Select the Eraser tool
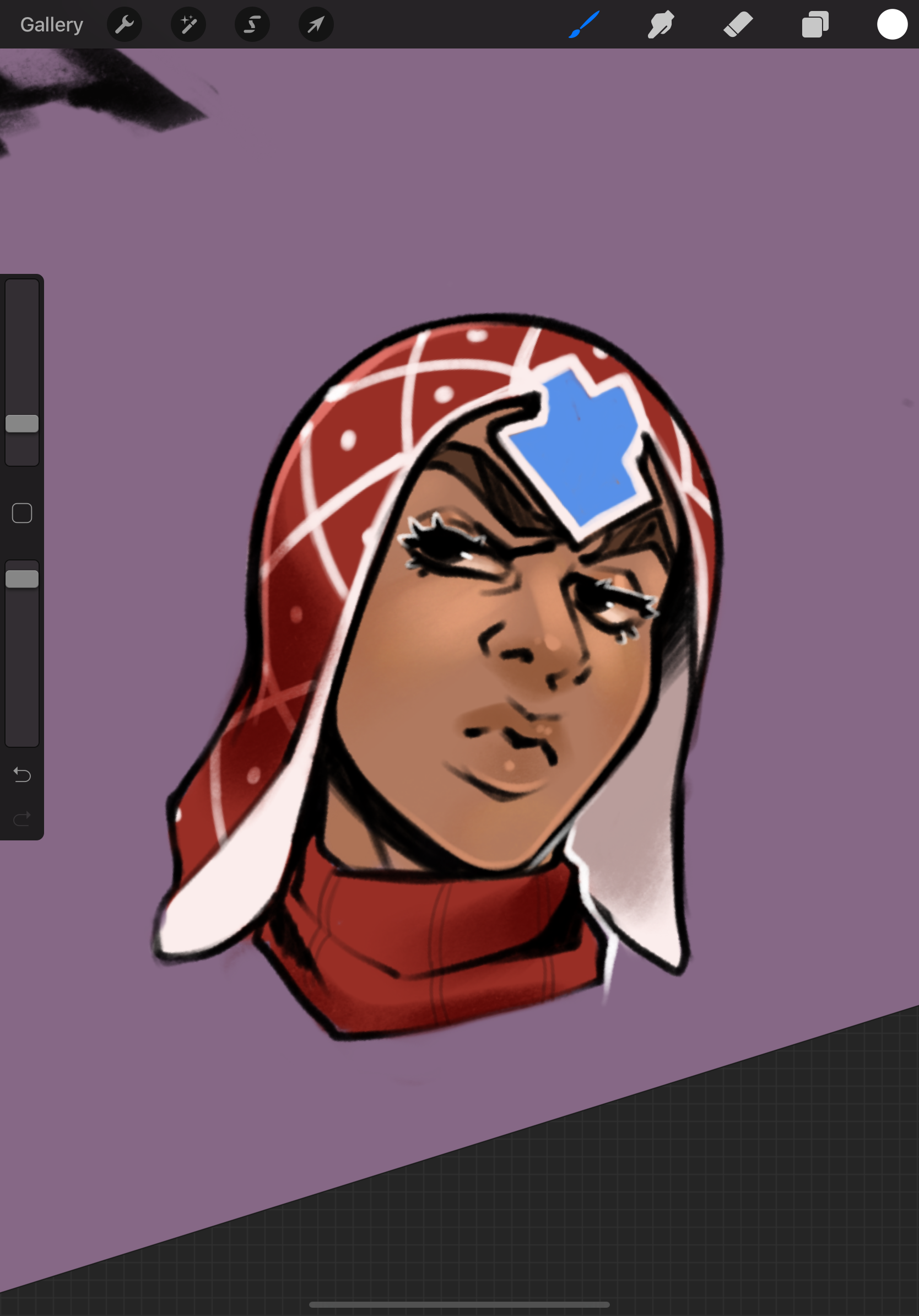Image resolution: width=919 pixels, height=1316 pixels. click(738, 25)
